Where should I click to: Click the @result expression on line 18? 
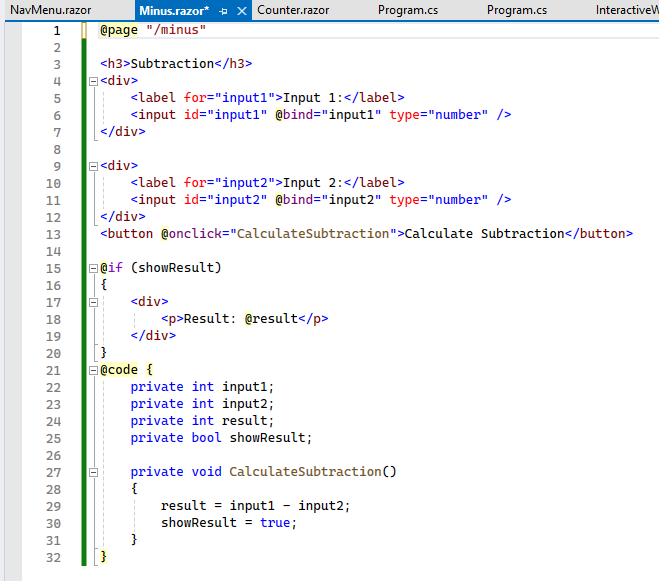click(271, 319)
